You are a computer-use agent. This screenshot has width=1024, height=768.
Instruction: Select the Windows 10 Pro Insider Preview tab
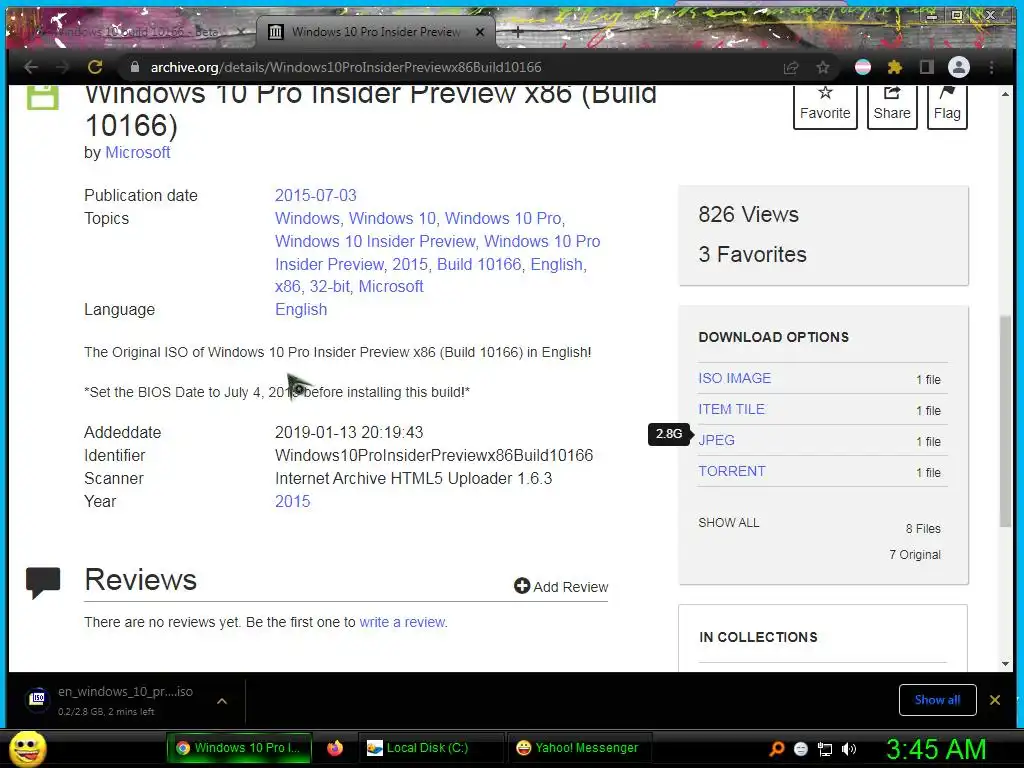376,31
